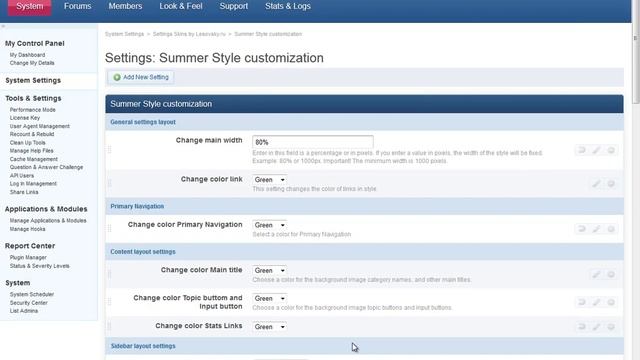The width and height of the screenshot is (640, 360).
Task: Open Share Links link
Action: click(x=24, y=192)
